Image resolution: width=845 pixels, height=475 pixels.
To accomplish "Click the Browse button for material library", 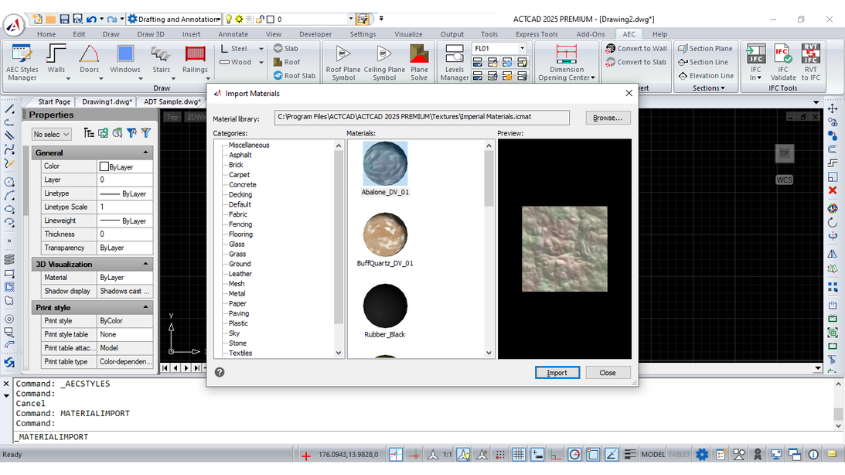I will pyautogui.click(x=607, y=118).
